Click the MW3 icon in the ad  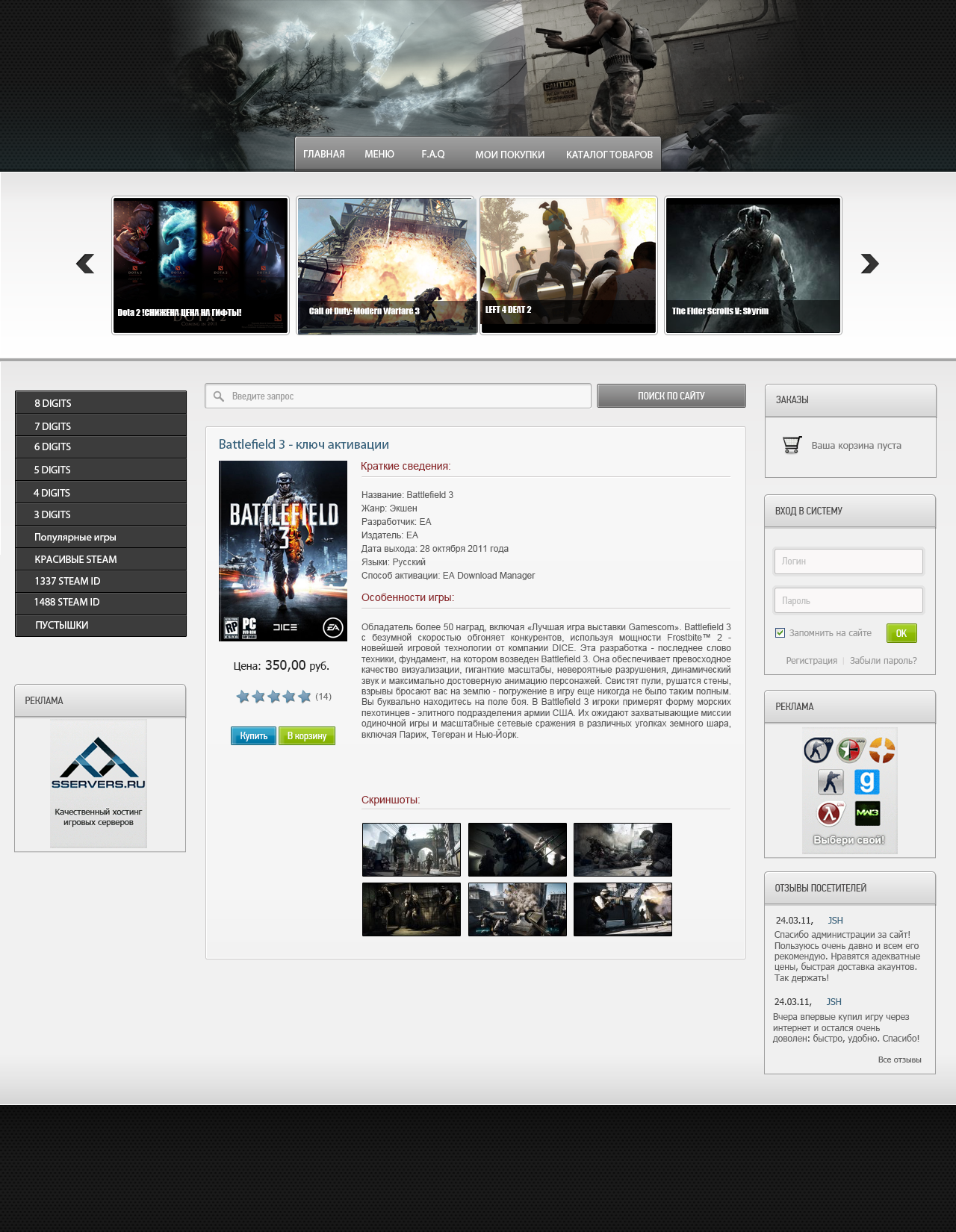(x=867, y=813)
